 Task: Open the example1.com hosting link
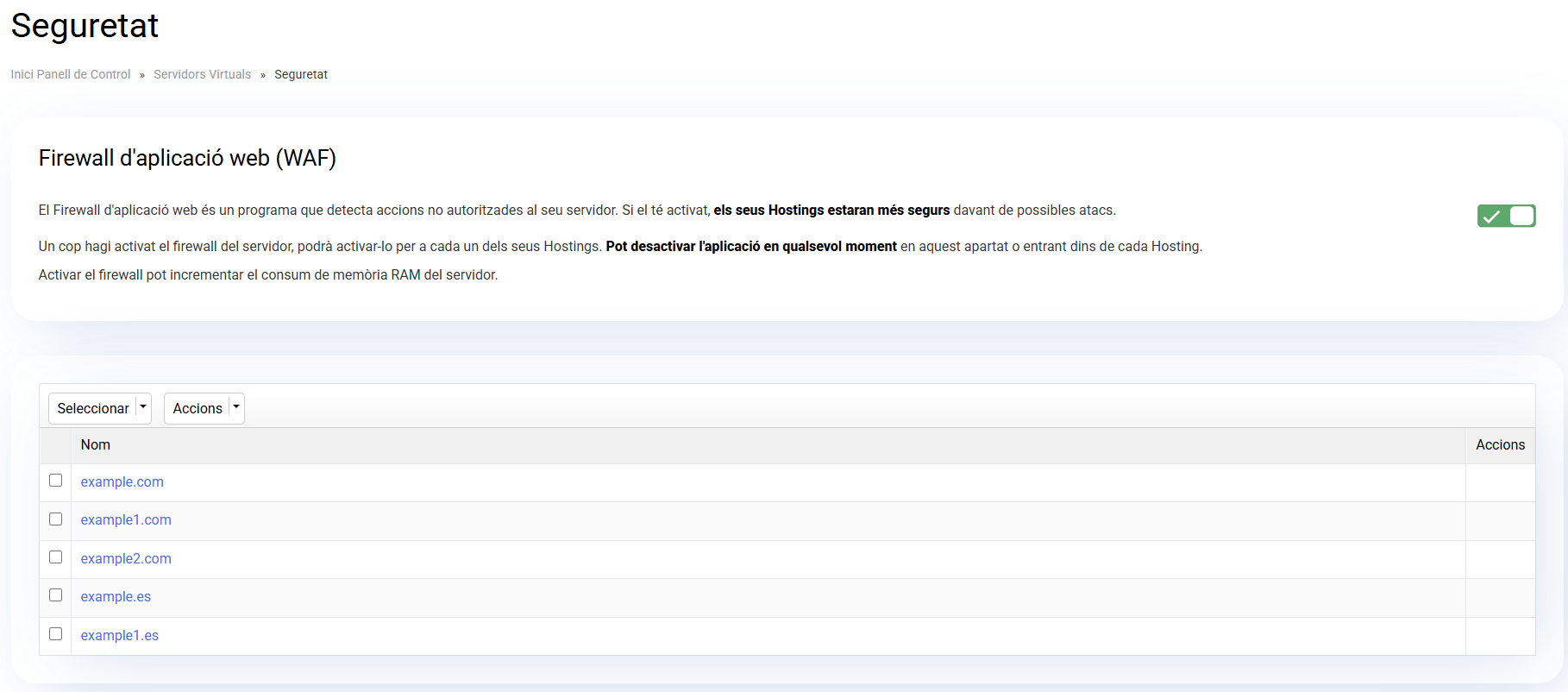[x=126, y=519]
